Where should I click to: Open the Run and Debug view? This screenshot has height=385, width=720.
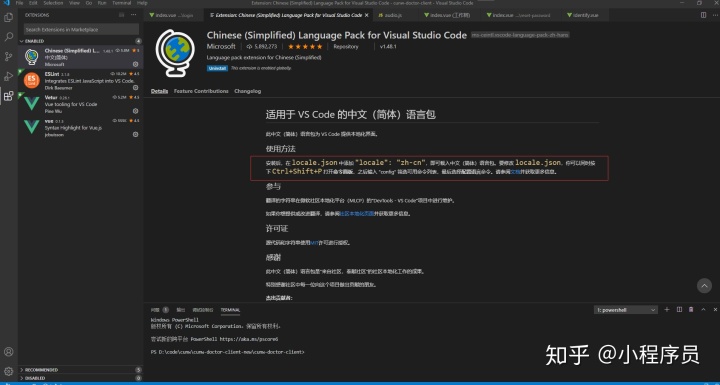coord(8,76)
